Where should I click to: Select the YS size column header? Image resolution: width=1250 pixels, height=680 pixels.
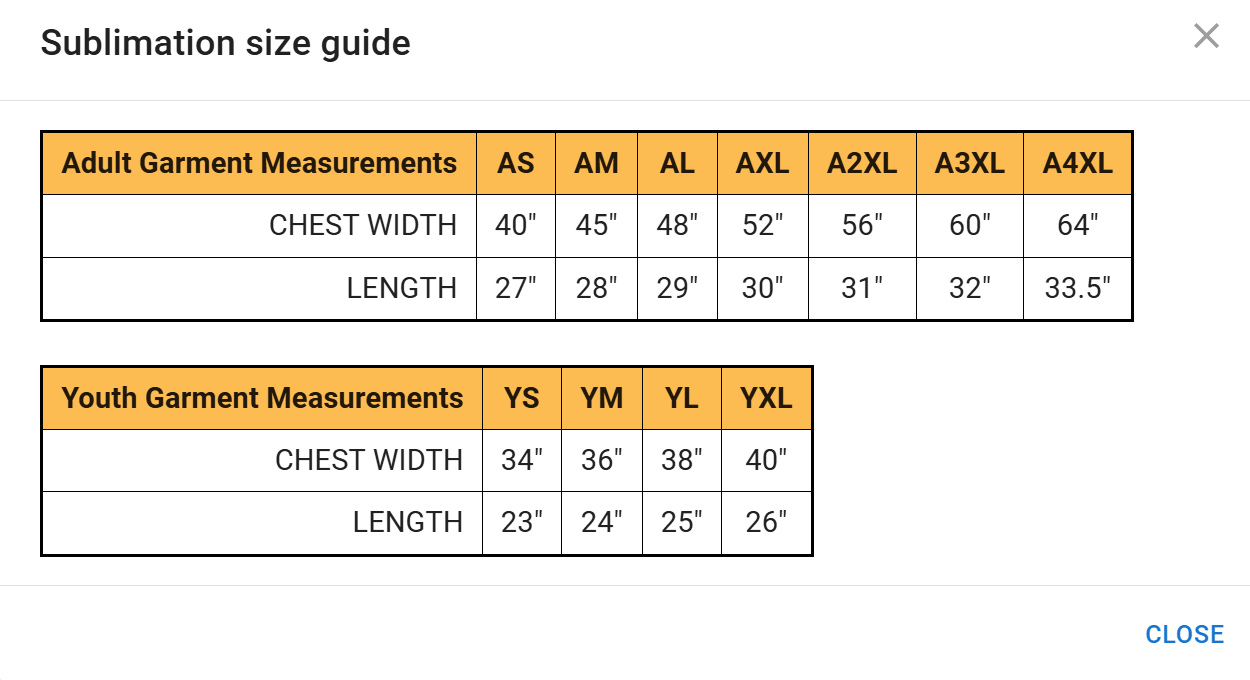click(522, 398)
